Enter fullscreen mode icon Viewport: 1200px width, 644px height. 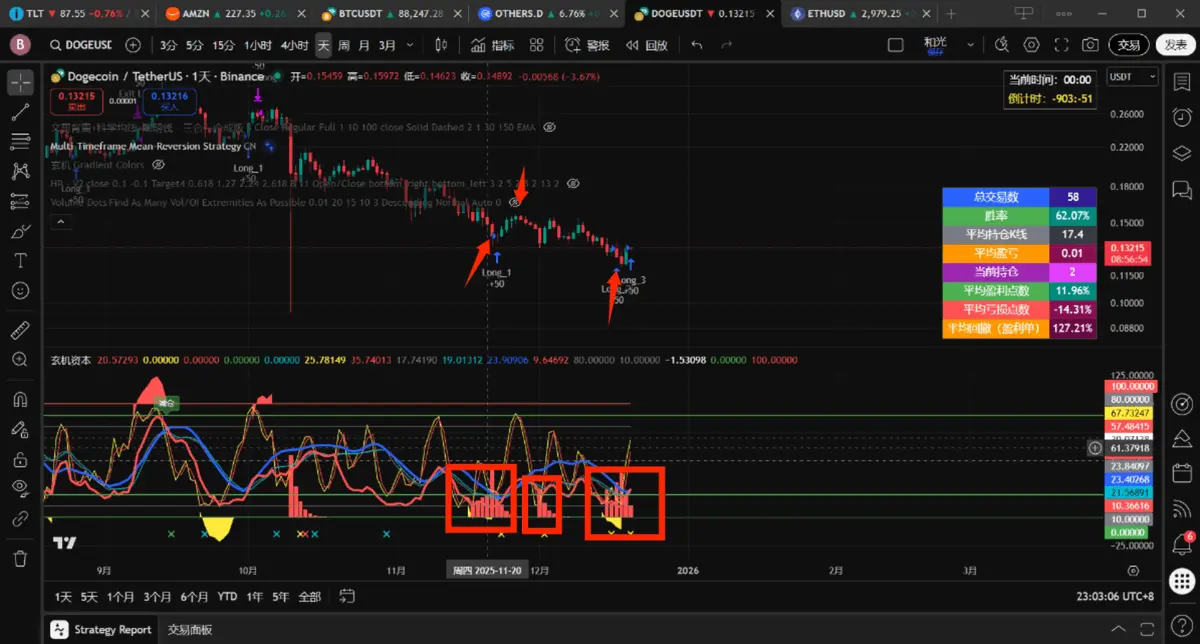pyautogui.click(x=1061, y=45)
